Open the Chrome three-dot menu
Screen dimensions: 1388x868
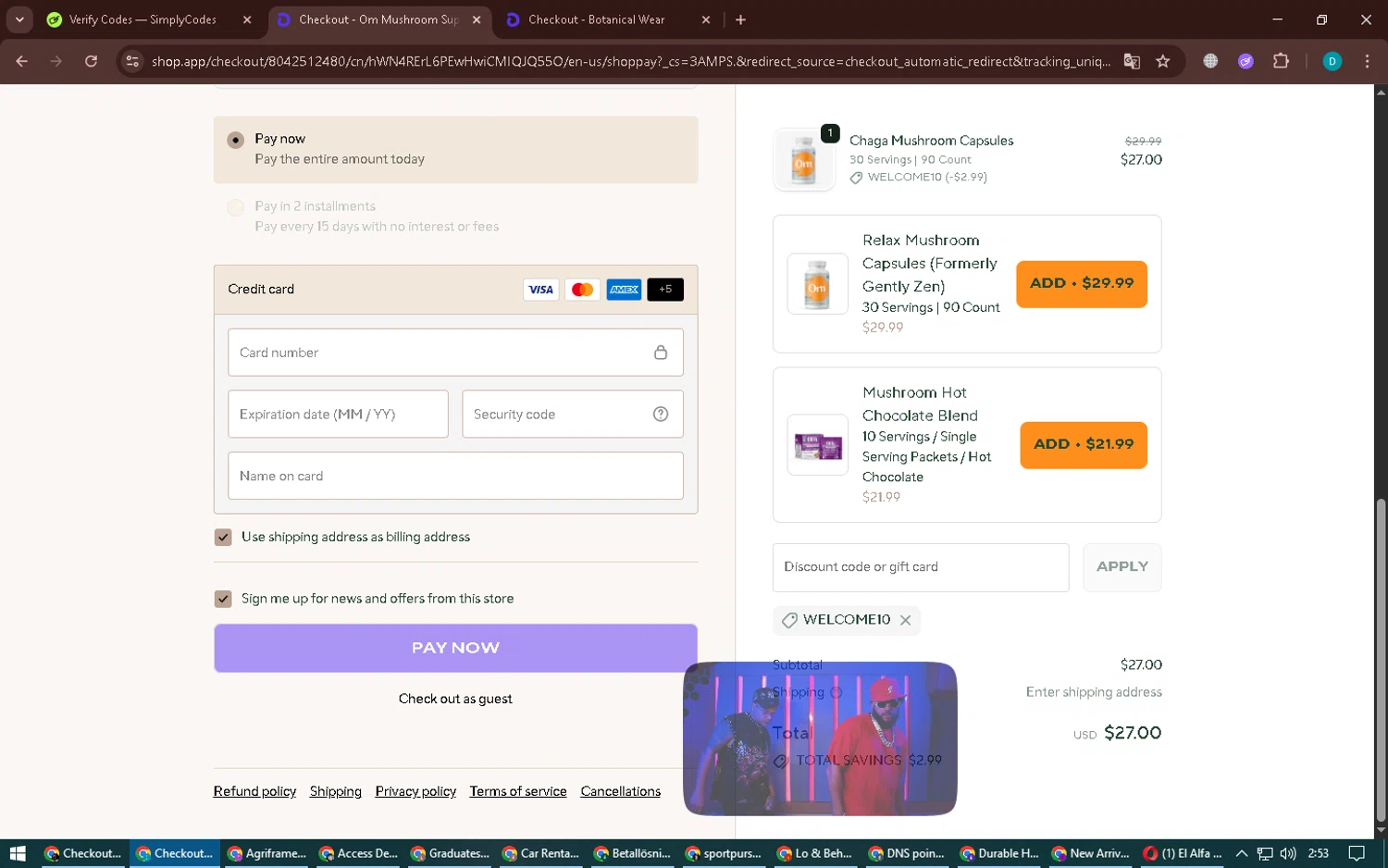pyautogui.click(x=1367, y=61)
